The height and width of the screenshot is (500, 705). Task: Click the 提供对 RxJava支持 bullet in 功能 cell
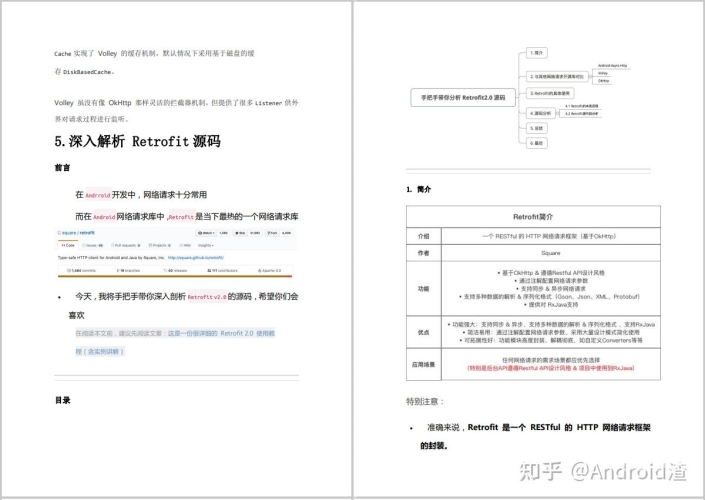point(551,305)
